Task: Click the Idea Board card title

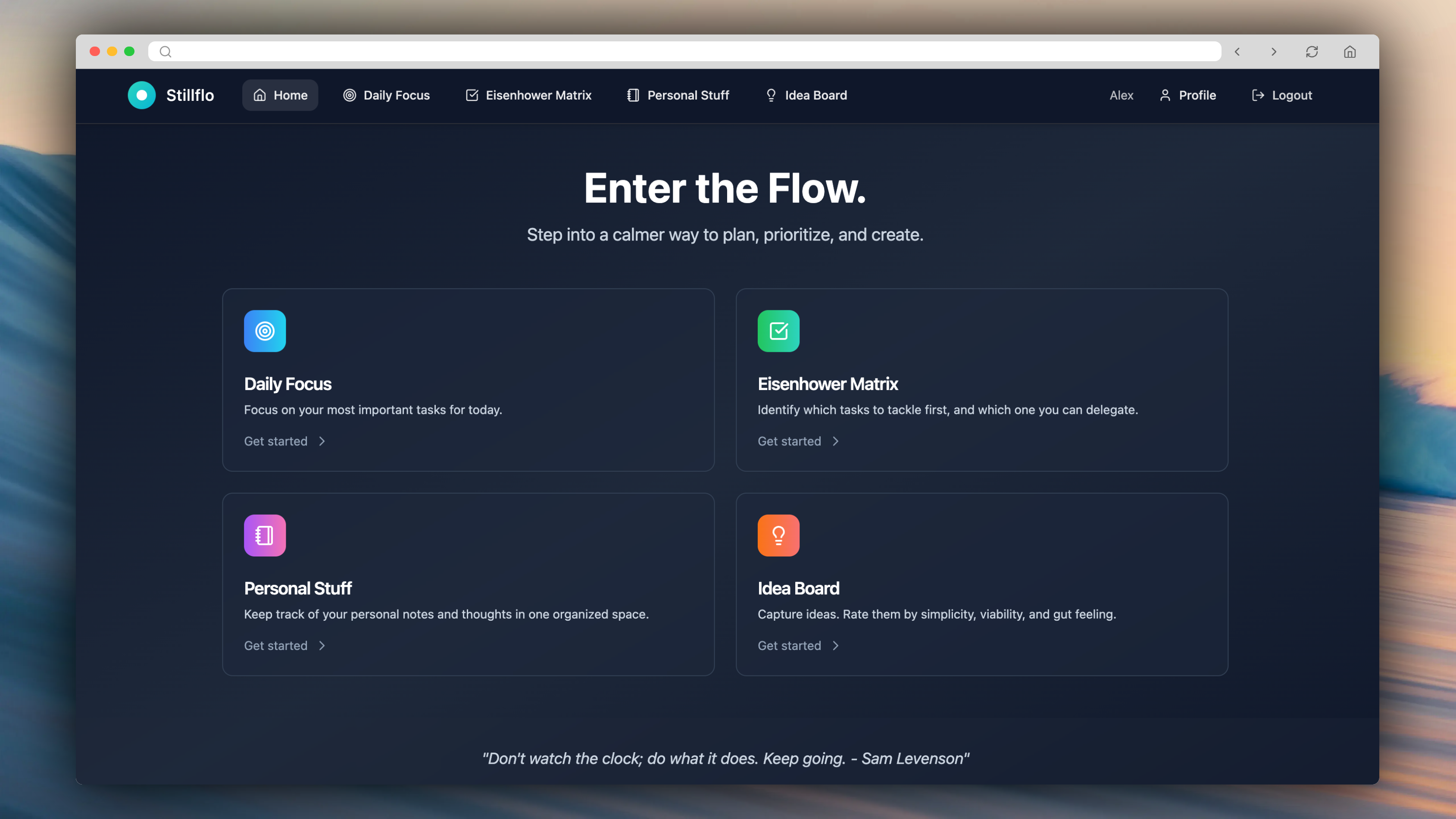Action: (x=798, y=588)
